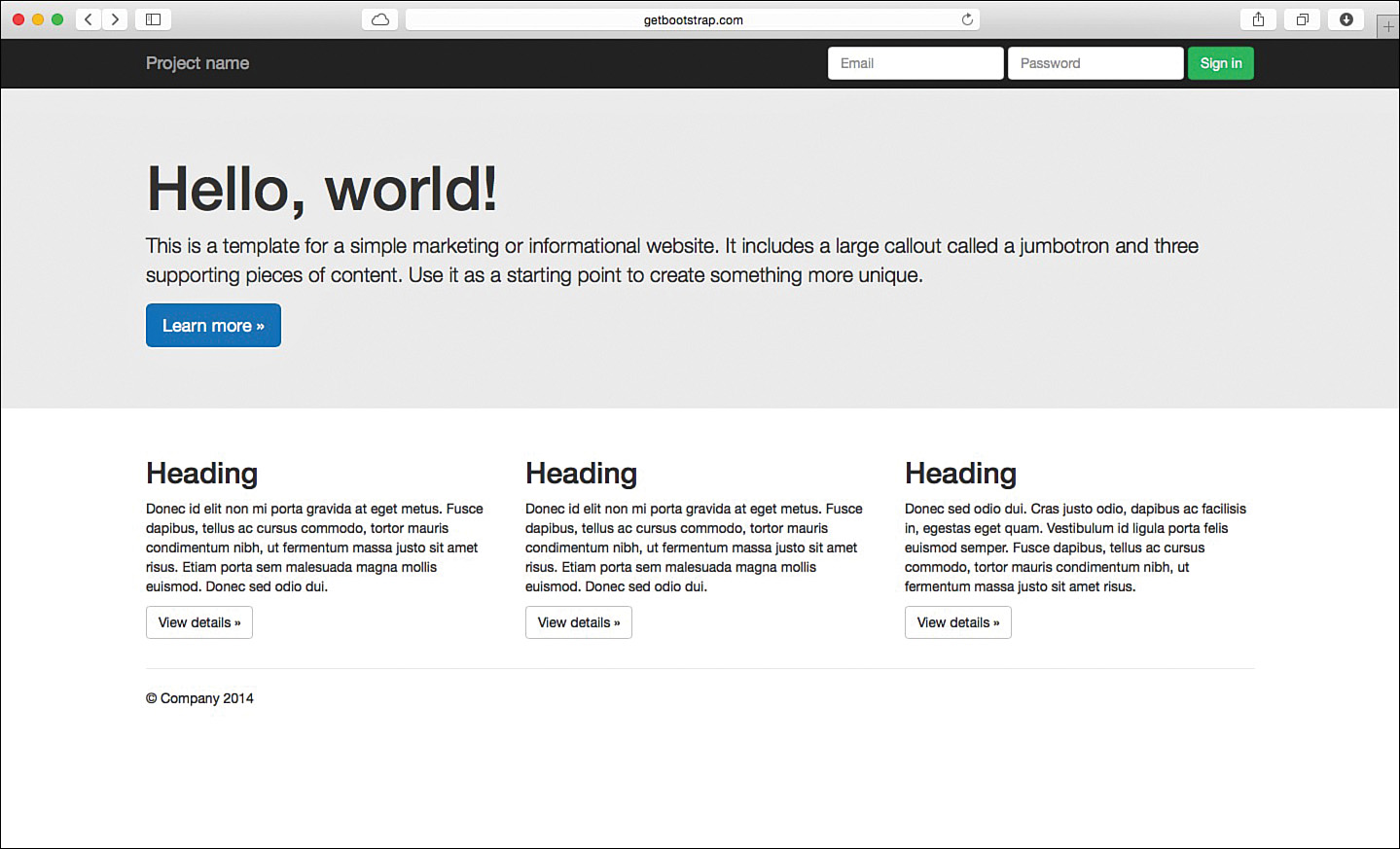Click the Email input field
1400x849 pixels.
[x=915, y=63]
